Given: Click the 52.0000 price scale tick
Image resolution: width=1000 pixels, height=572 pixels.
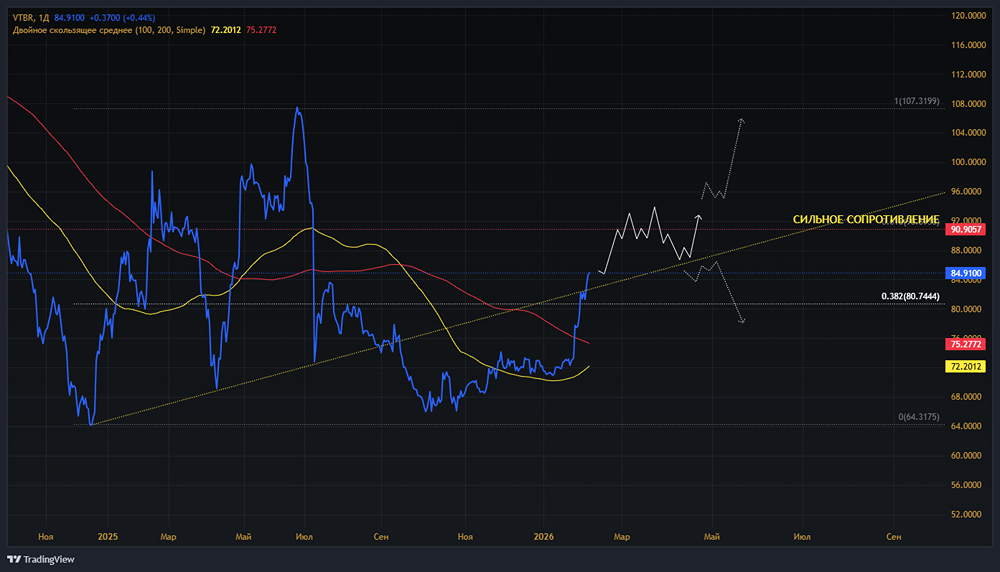Looking at the screenshot, I should tap(968, 514).
